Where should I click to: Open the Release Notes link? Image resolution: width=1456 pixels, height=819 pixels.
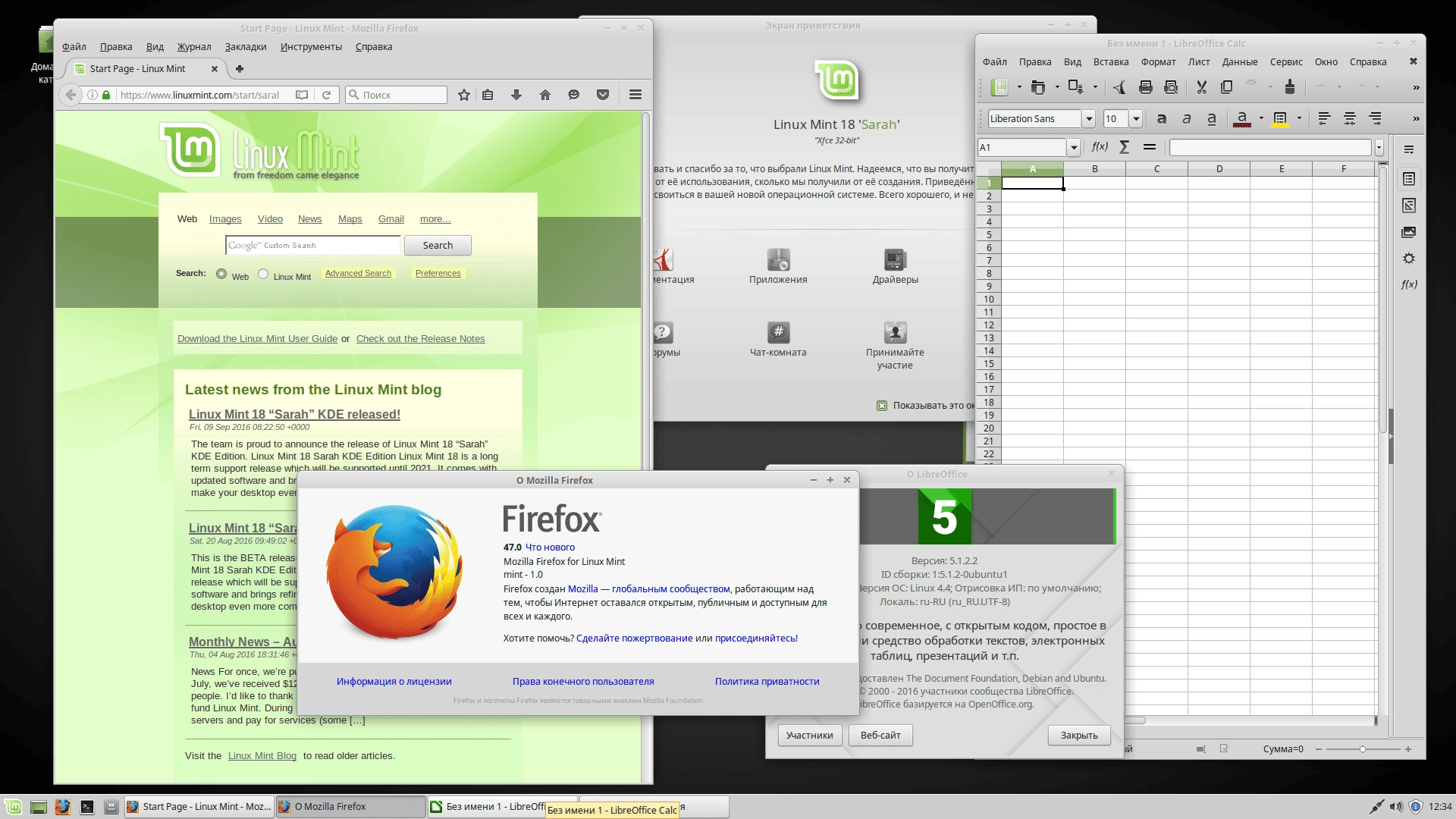[x=420, y=339]
